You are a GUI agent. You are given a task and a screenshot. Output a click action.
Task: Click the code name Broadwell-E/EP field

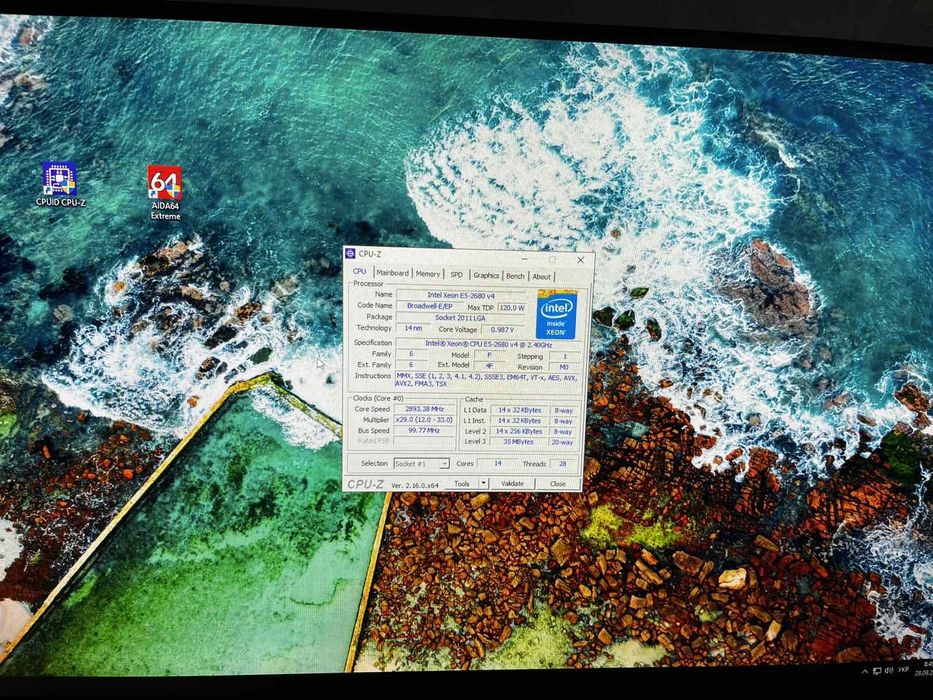click(x=430, y=306)
